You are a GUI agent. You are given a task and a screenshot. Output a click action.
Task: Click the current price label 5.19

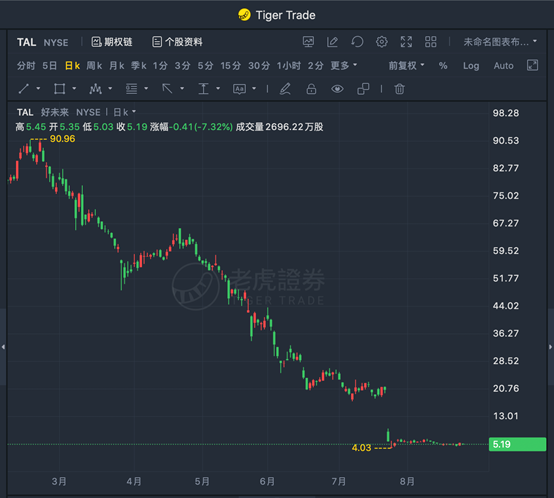tap(517, 444)
